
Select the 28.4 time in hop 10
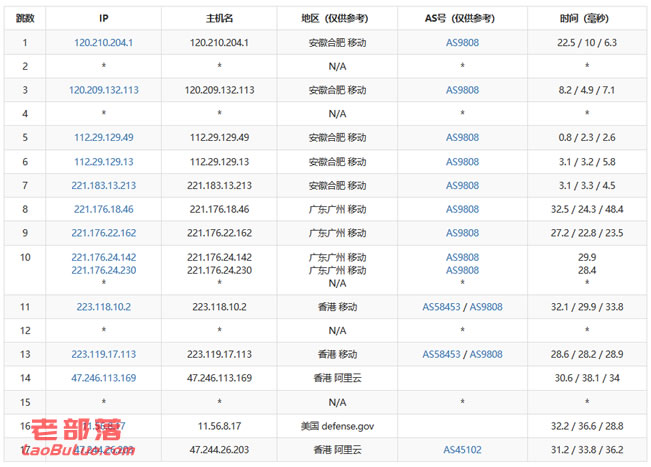point(587,270)
